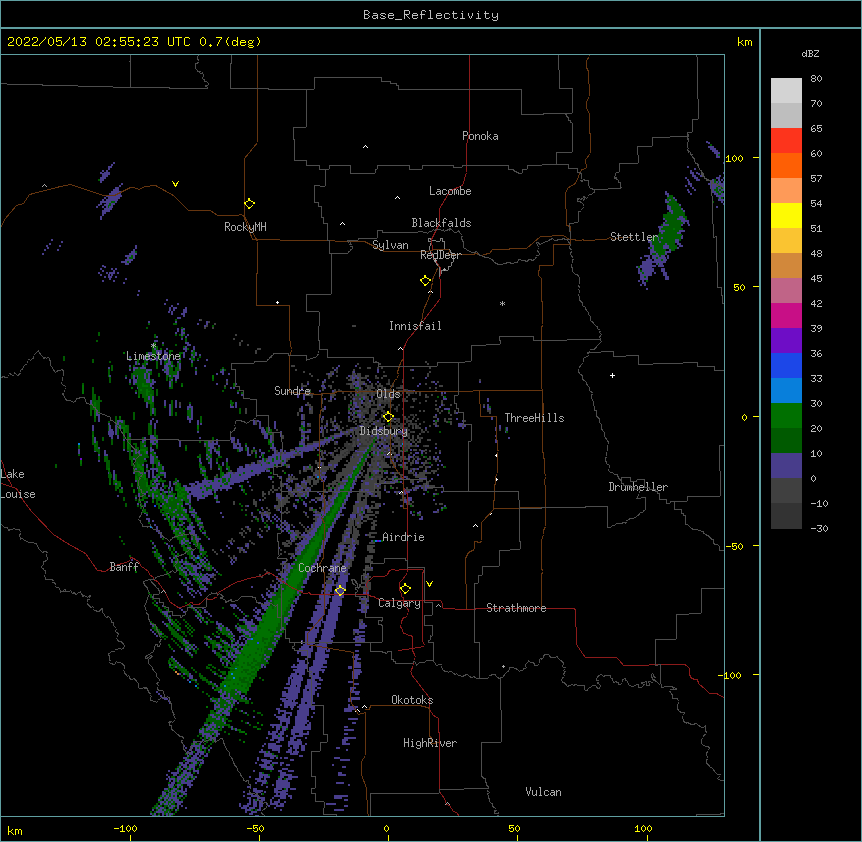The height and width of the screenshot is (842, 862).
Task: Select the Innisfail label
Action: (x=415, y=326)
